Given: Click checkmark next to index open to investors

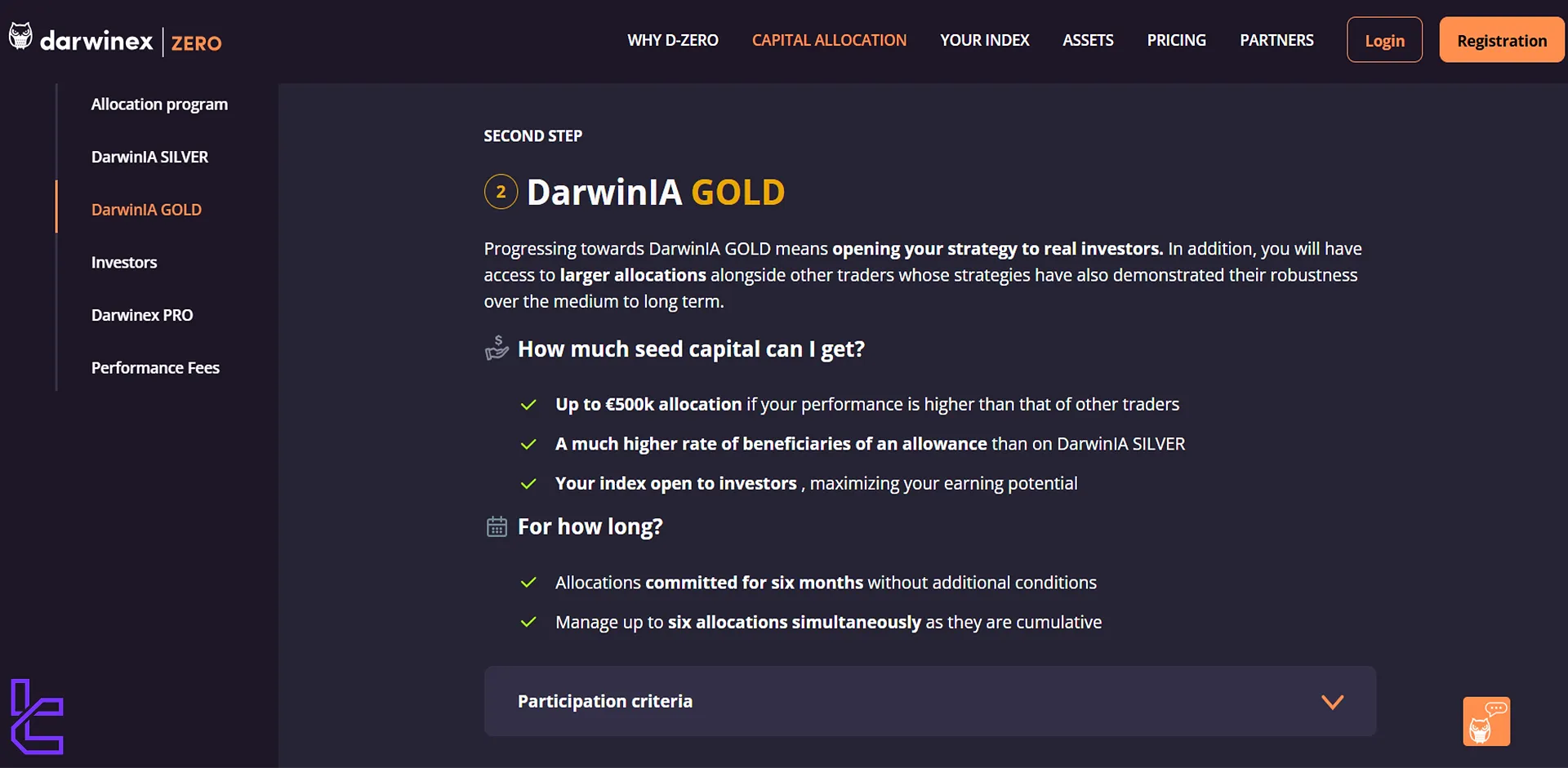Looking at the screenshot, I should [528, 484].
